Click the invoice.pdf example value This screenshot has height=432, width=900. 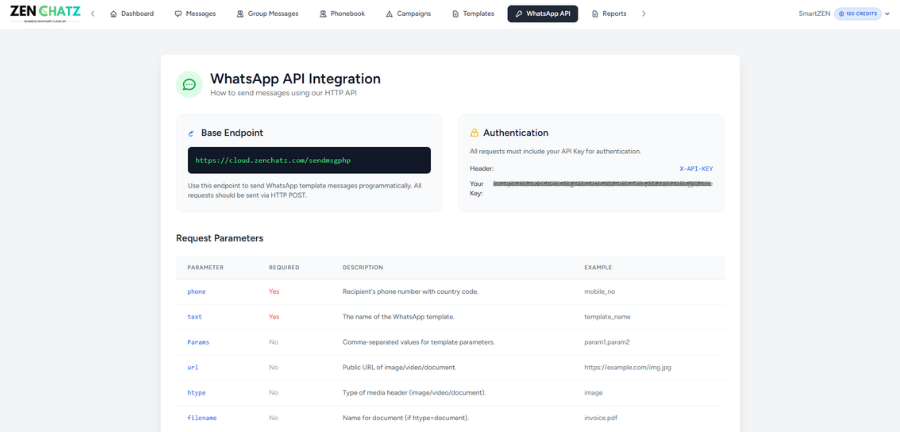tap(601, 418)
